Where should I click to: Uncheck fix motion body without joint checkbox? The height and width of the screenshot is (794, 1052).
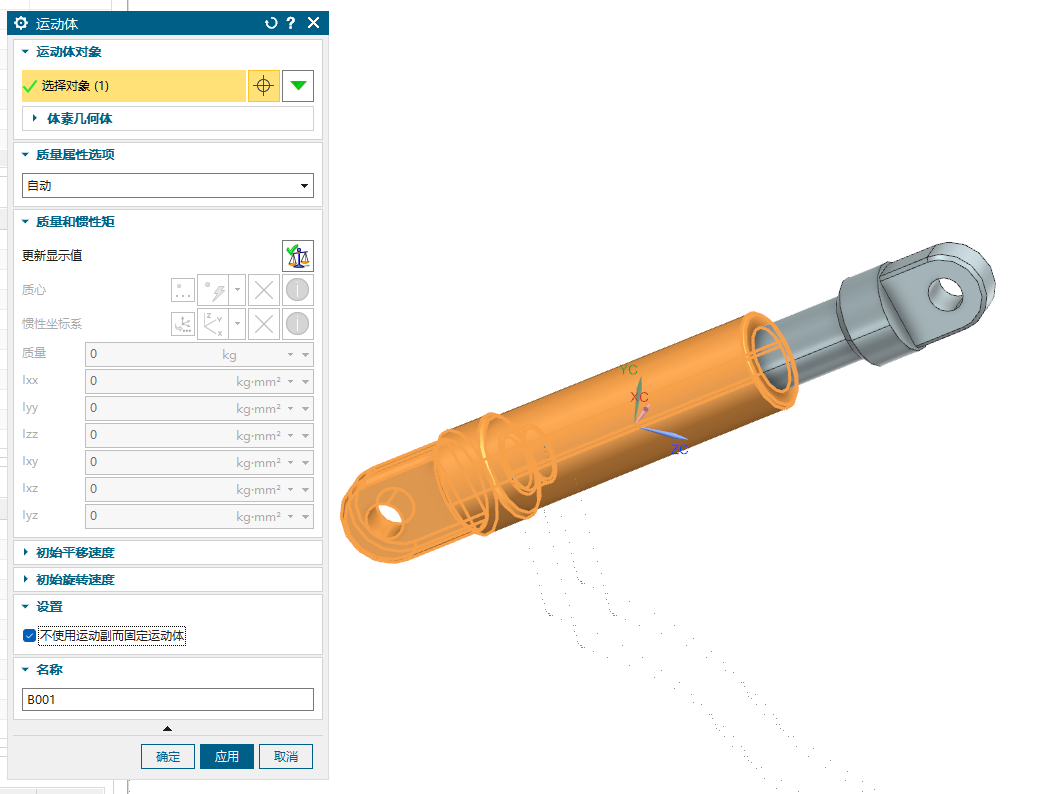click(29, 635)
